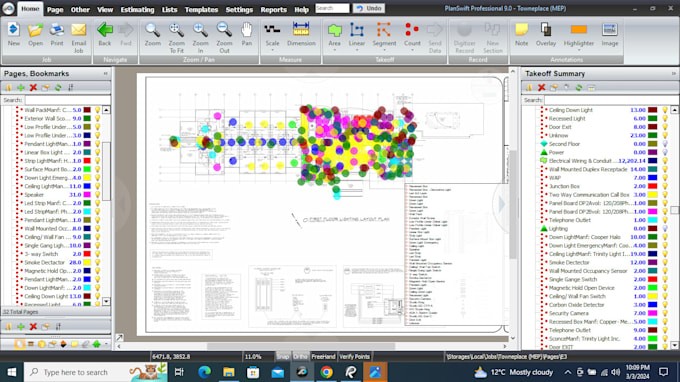Viewport: 680px width, 382px height.
Task: Expand the Power folder in Takeoff Summary
Action: point(544,152)
